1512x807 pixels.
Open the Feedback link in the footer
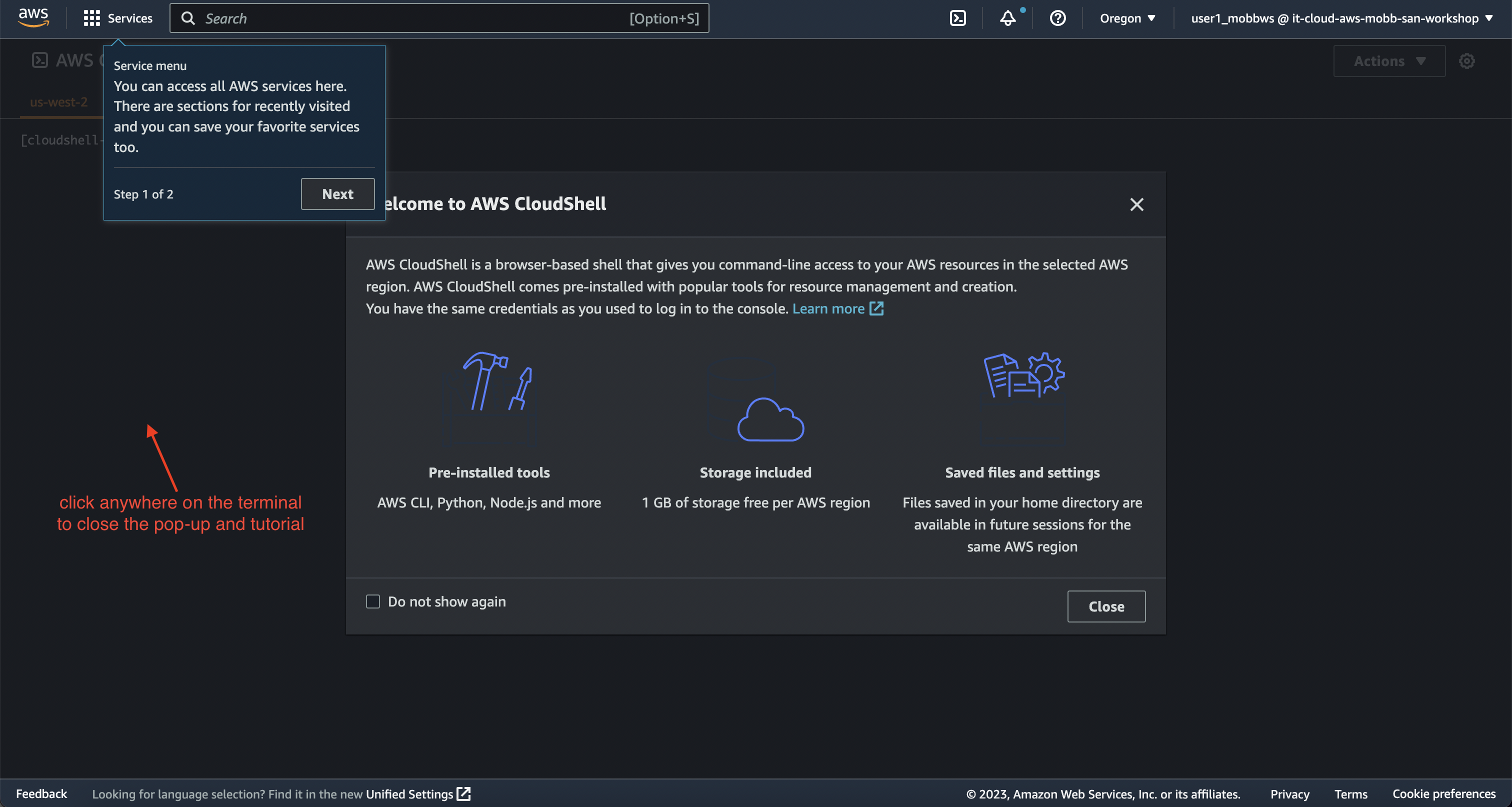[41, 793]
